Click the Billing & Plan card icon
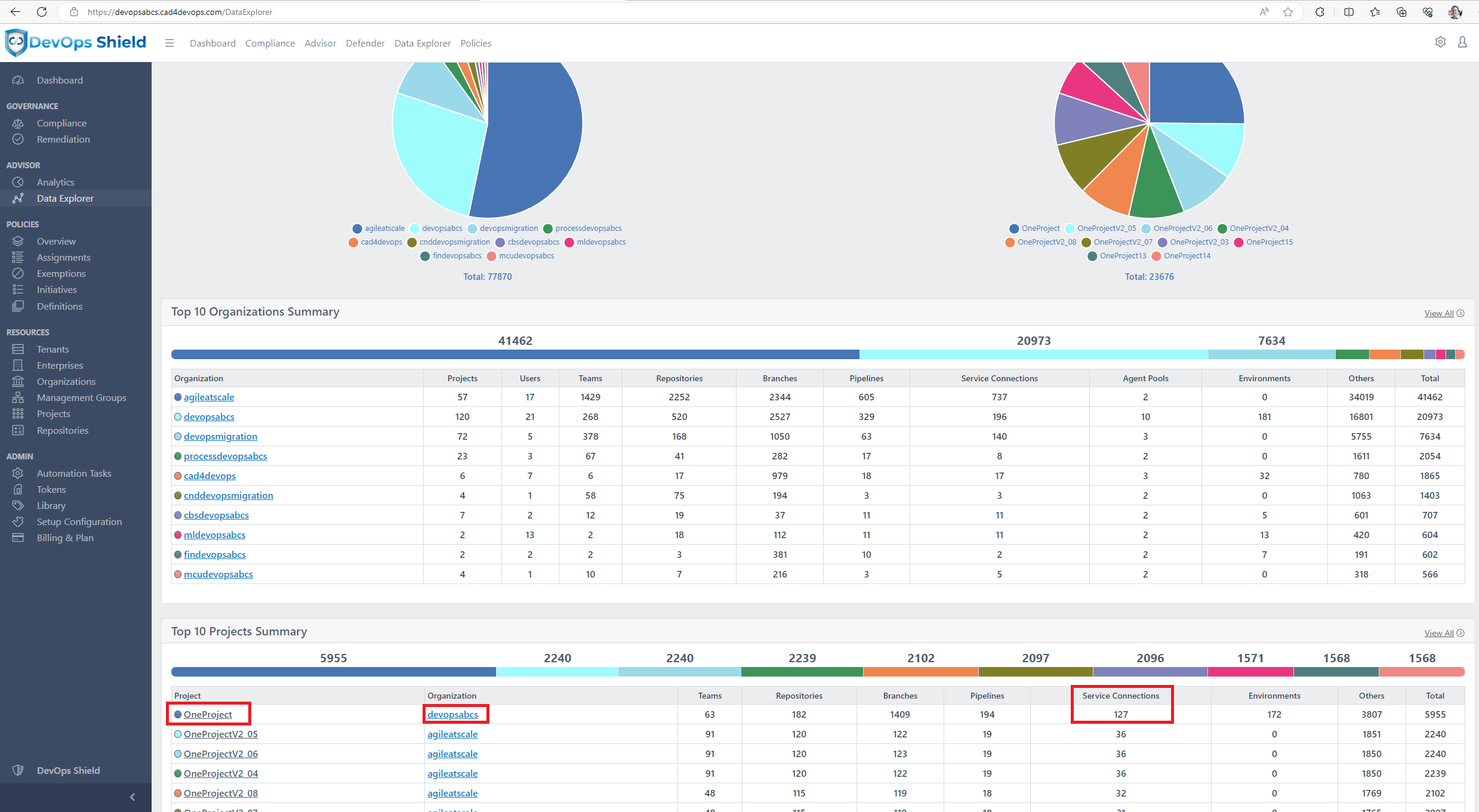The height and width of the screenshot is (812, 1479). pyautogui.click(x=19, y=538)
